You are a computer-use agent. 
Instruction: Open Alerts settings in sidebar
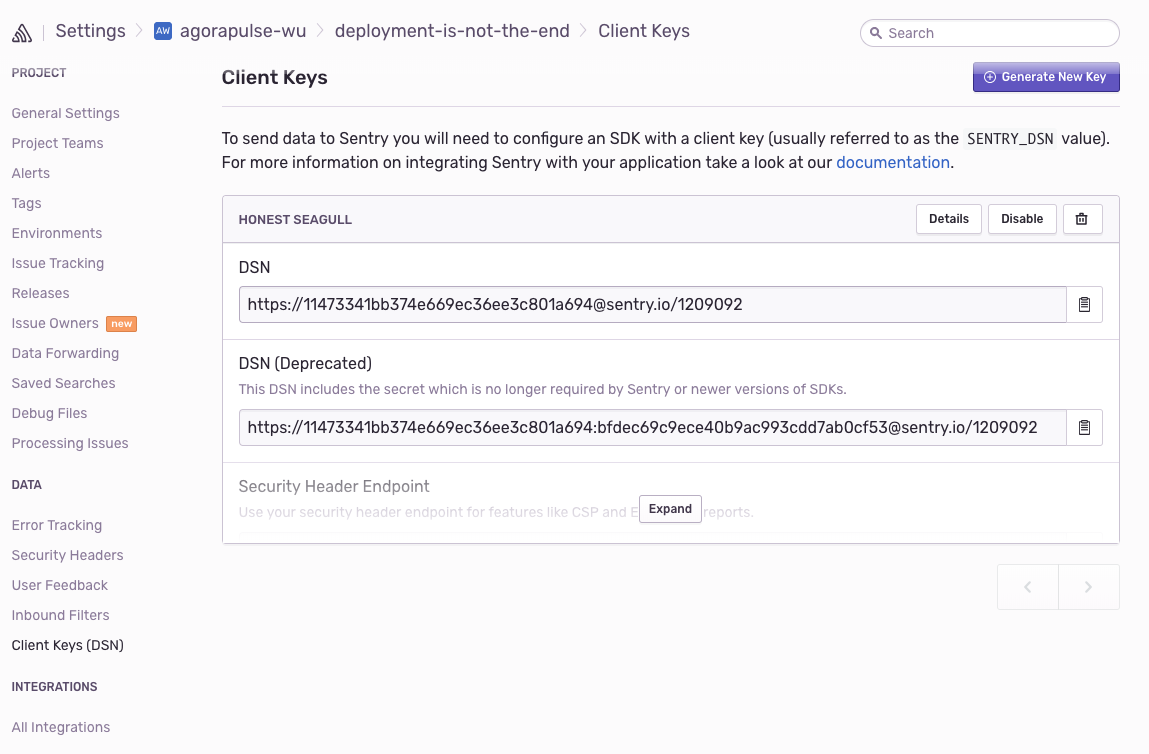31,173
